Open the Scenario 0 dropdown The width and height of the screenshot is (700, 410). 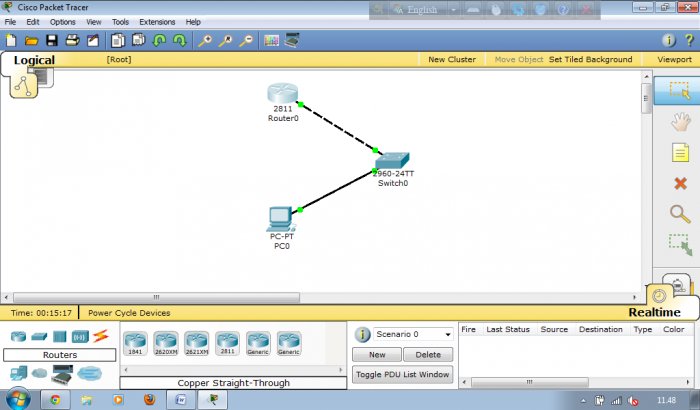pyautogui.click(x=413, y=334)
